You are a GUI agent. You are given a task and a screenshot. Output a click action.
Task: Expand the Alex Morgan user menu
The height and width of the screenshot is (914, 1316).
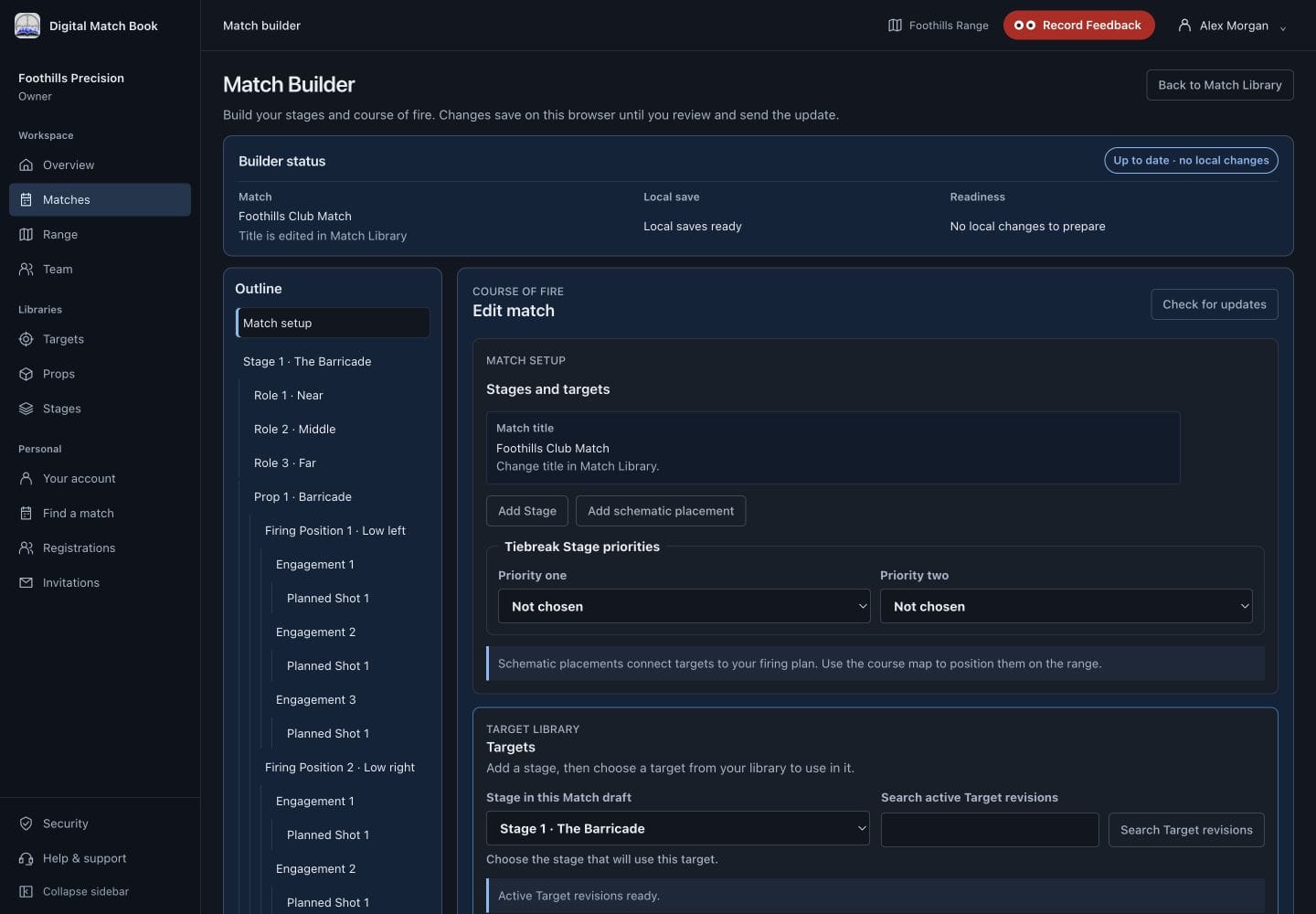[x=1232, y=26]
